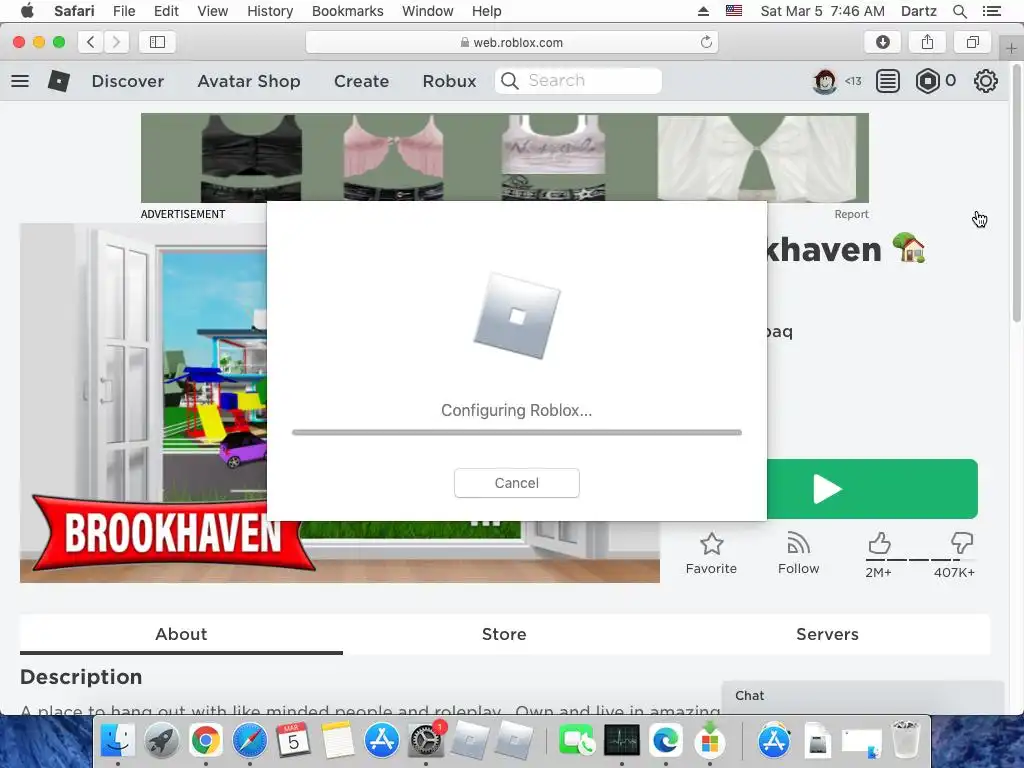This screenshot has width=1024, height=768.
Task: Open Spotlight search in menu bar
Action: tap(959, 11)
